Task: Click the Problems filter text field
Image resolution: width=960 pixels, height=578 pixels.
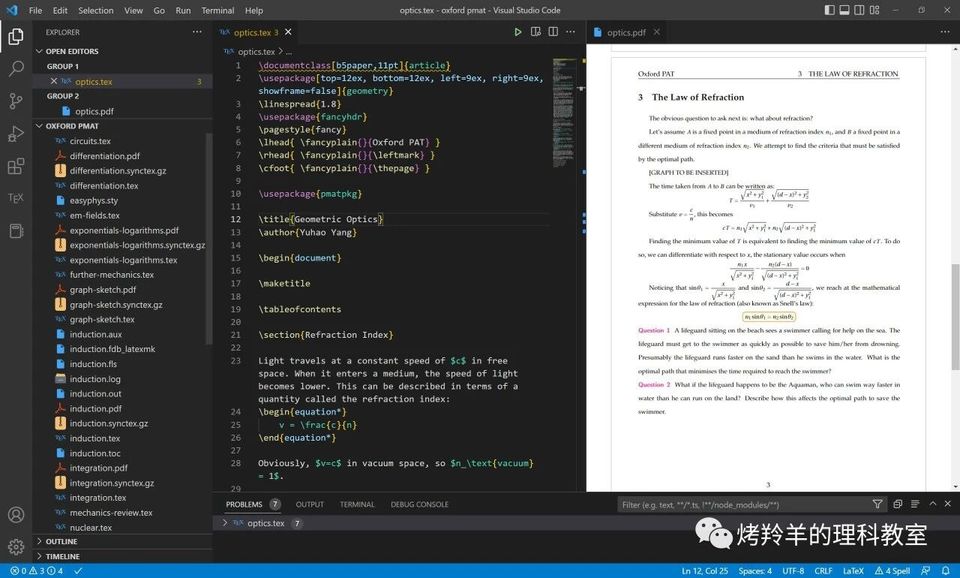Action: click(740, 505)
